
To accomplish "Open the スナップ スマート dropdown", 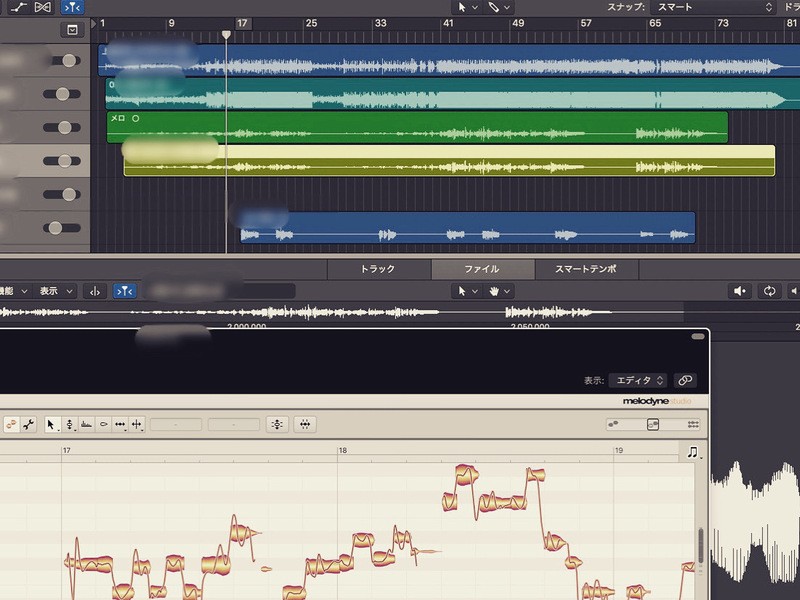I will [712, 7].
